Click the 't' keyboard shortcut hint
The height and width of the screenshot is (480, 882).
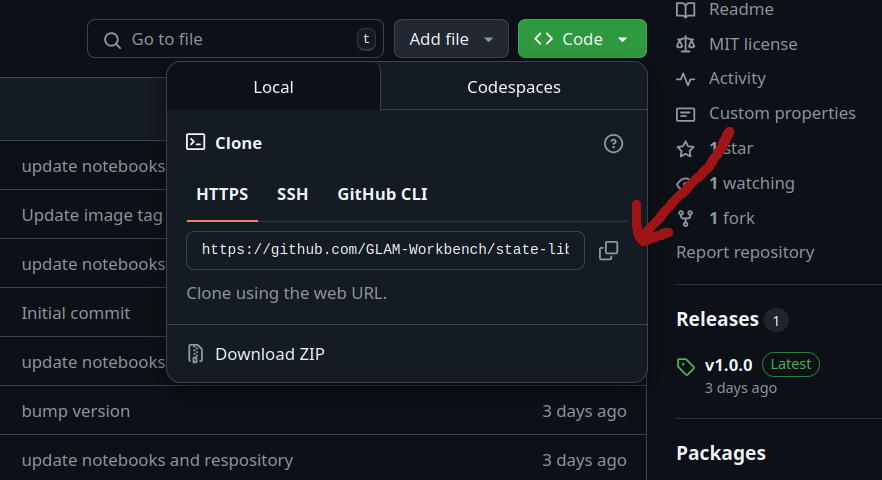coord(366,39)
